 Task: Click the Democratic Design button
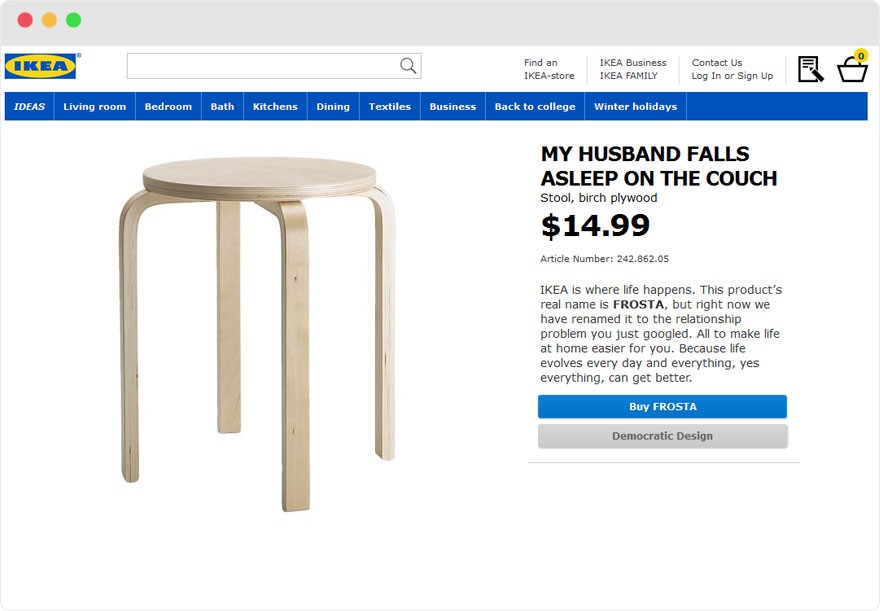[x=662, y=436]
